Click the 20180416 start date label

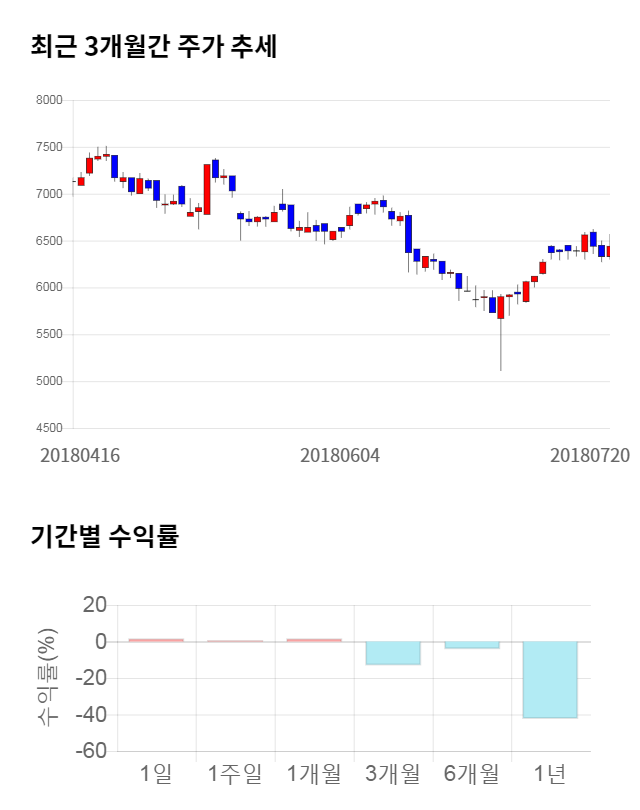(80, 455)
